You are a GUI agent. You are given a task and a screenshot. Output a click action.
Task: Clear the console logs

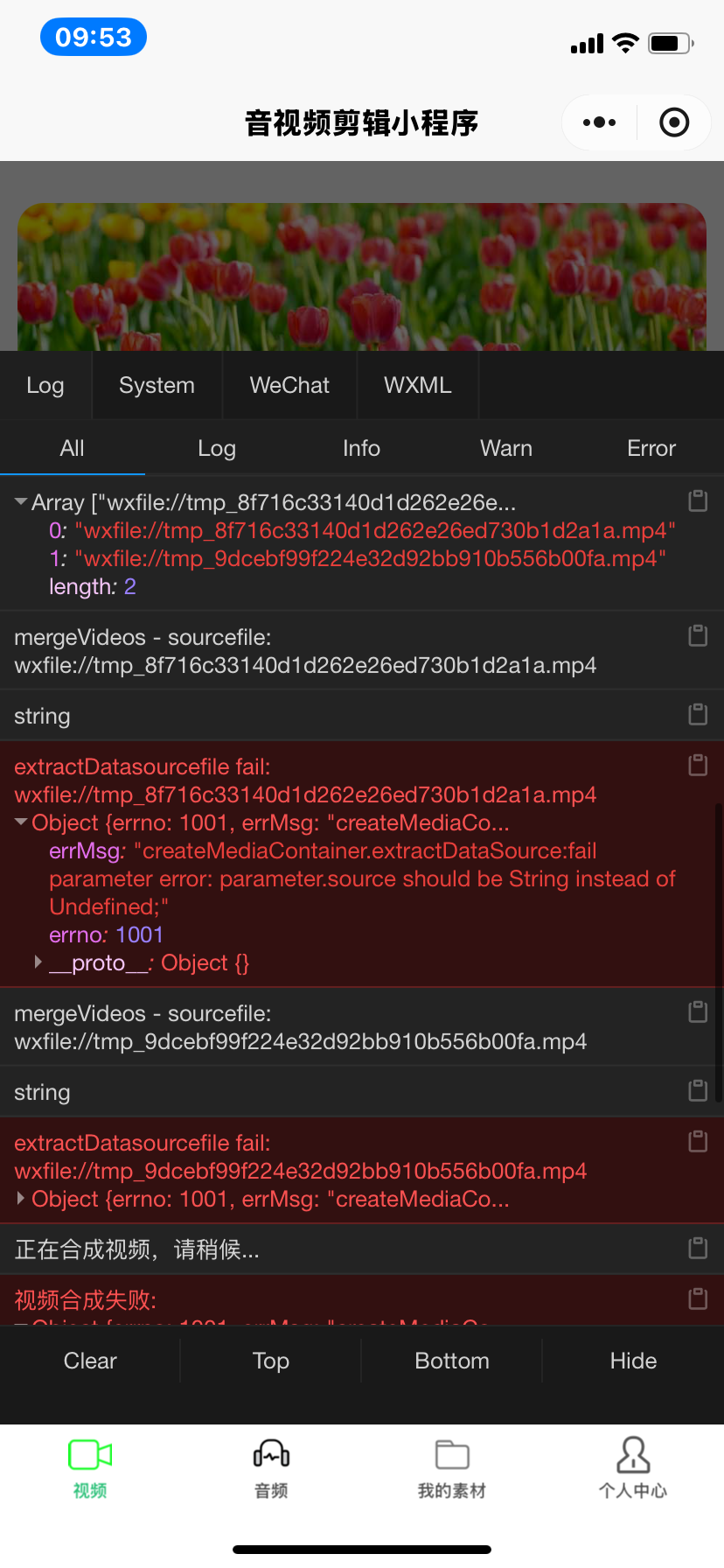(90, 1361)
